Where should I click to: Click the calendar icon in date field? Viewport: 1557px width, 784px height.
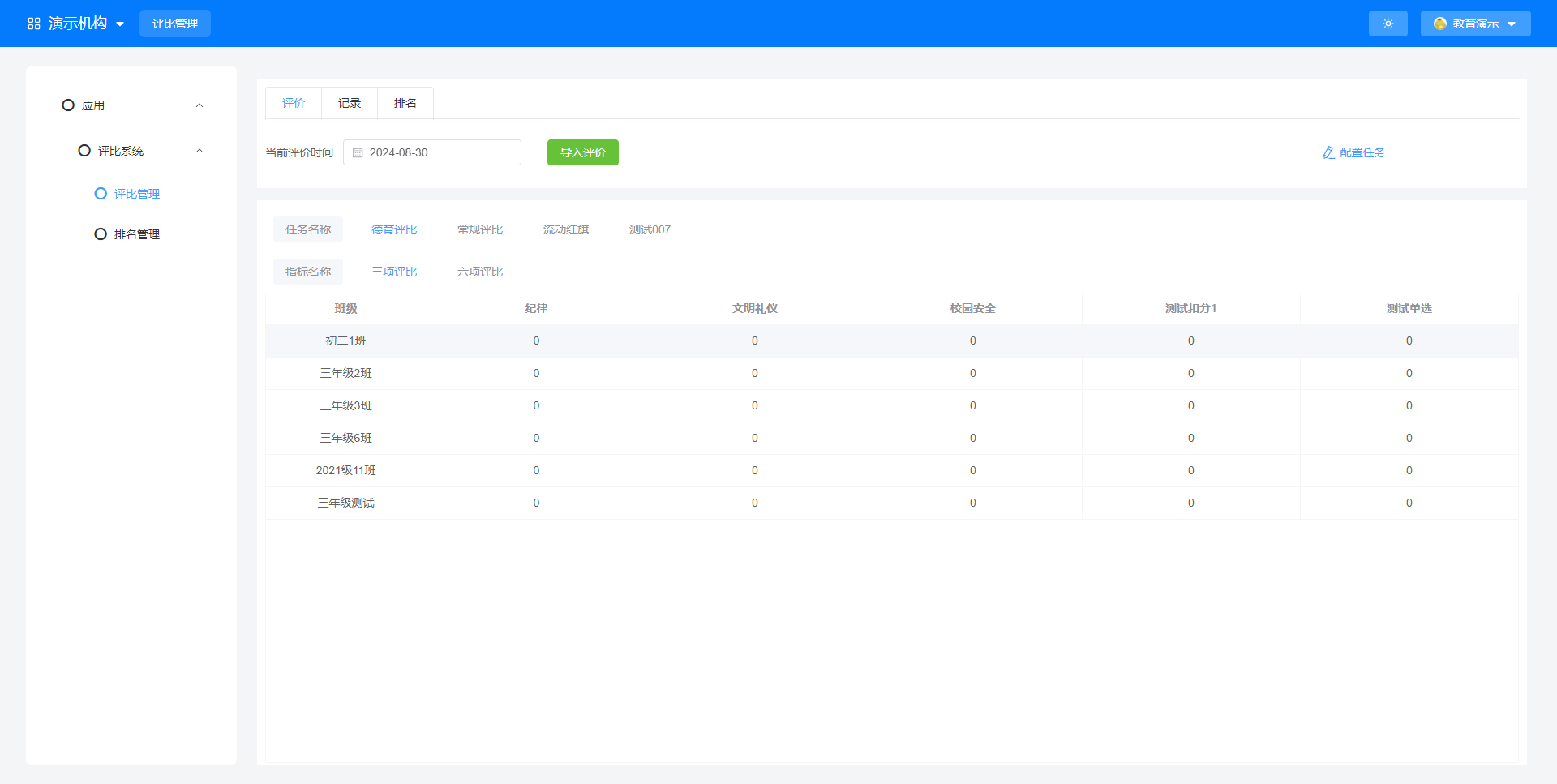358,152
